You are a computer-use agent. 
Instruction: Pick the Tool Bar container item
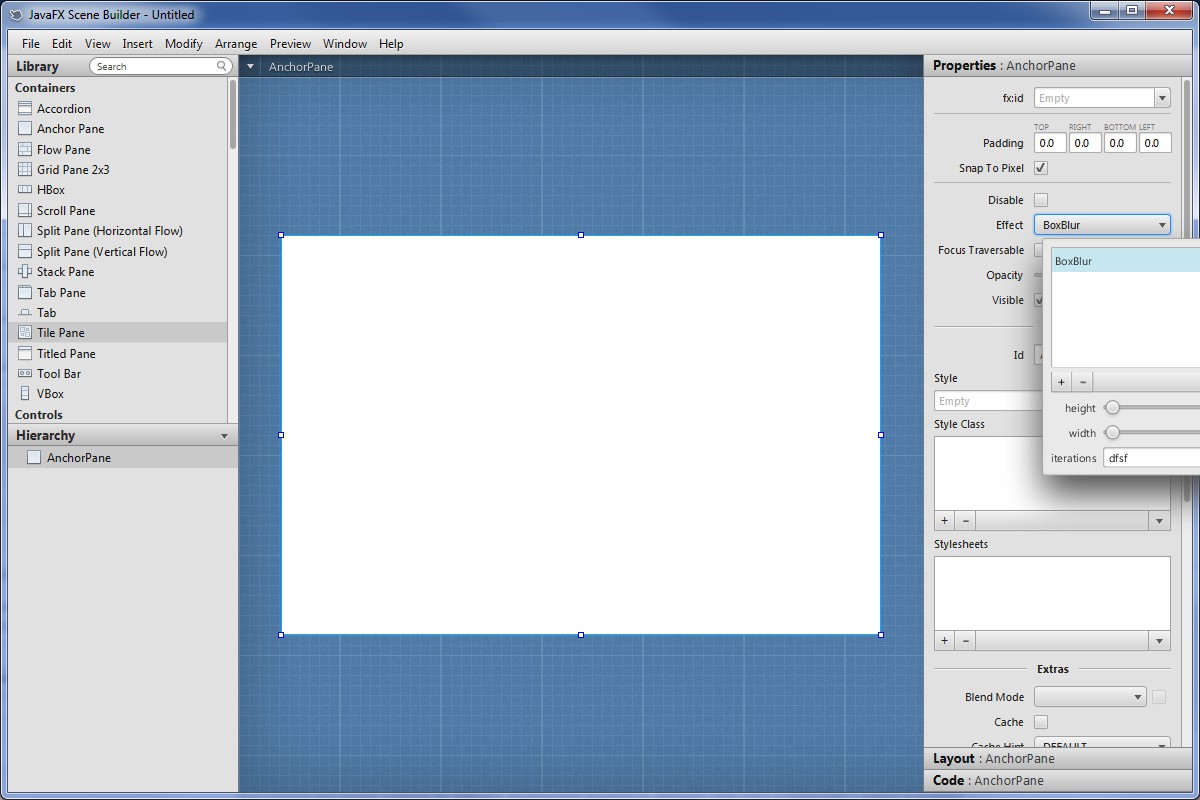point(59,374)
